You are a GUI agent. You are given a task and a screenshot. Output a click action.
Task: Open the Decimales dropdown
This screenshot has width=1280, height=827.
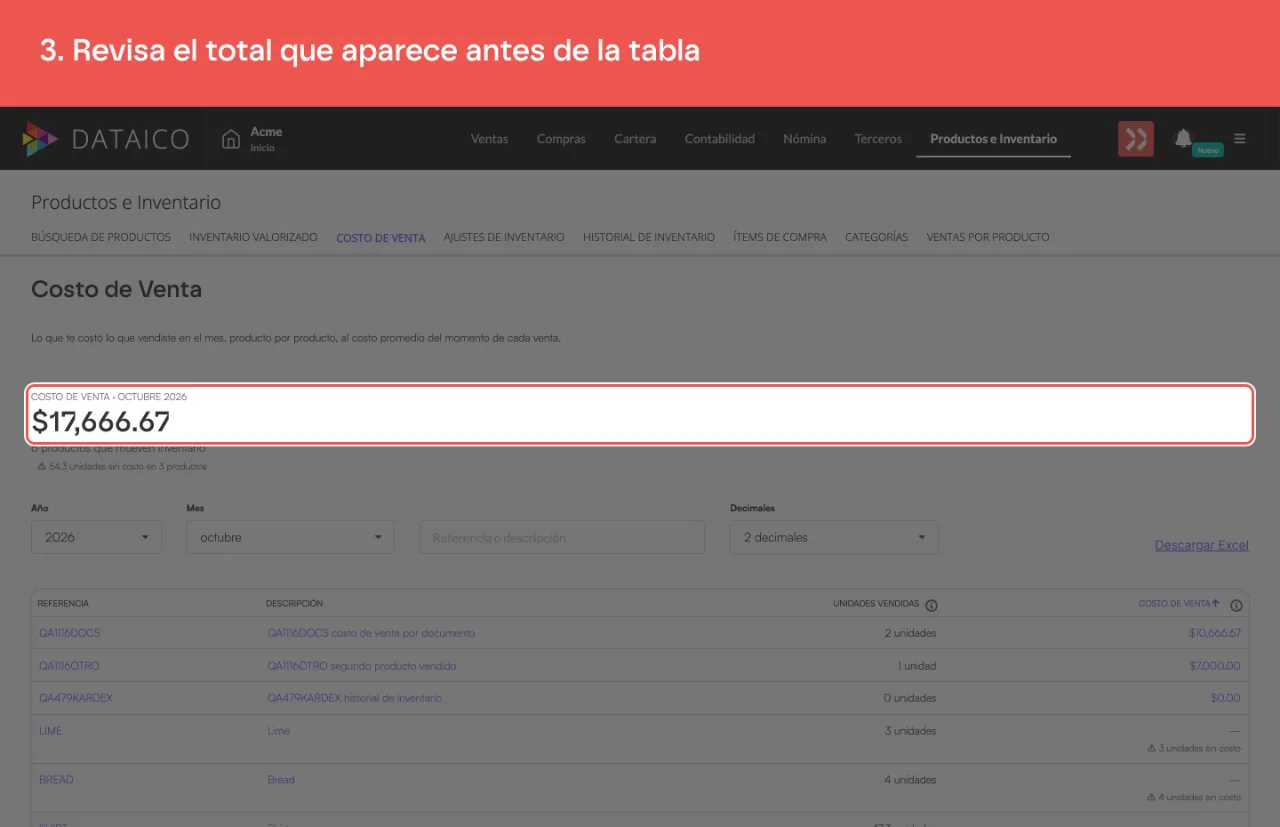click(834, 537)
